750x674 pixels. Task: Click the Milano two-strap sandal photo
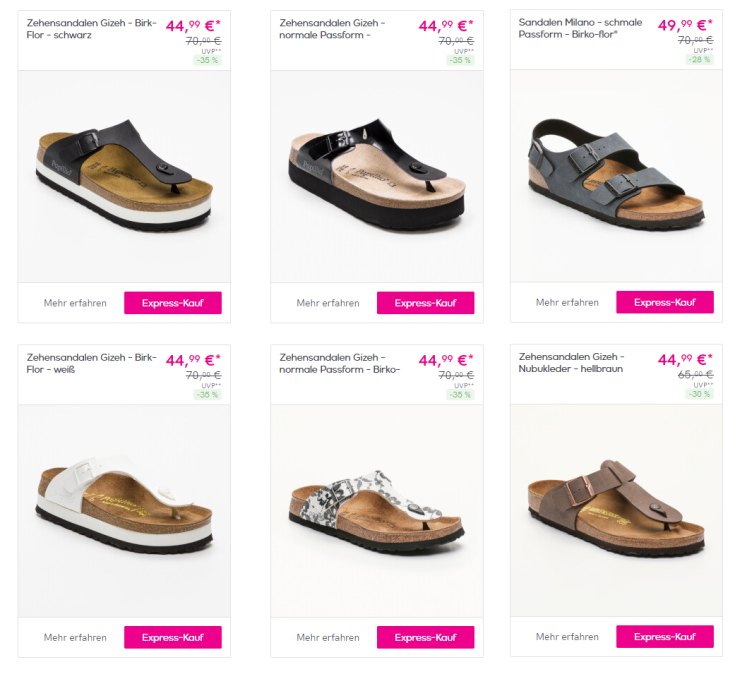click(x=616, y=178)
